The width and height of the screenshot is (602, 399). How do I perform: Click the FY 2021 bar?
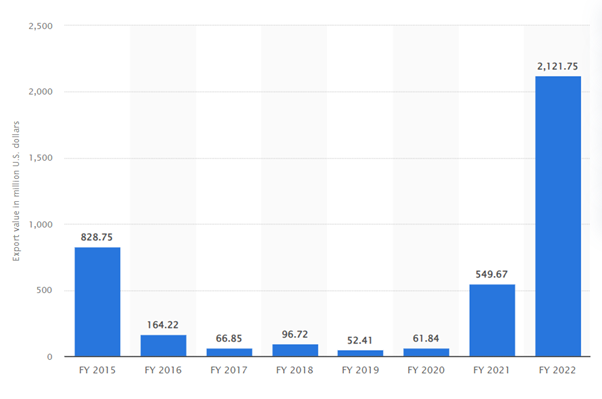492,320
